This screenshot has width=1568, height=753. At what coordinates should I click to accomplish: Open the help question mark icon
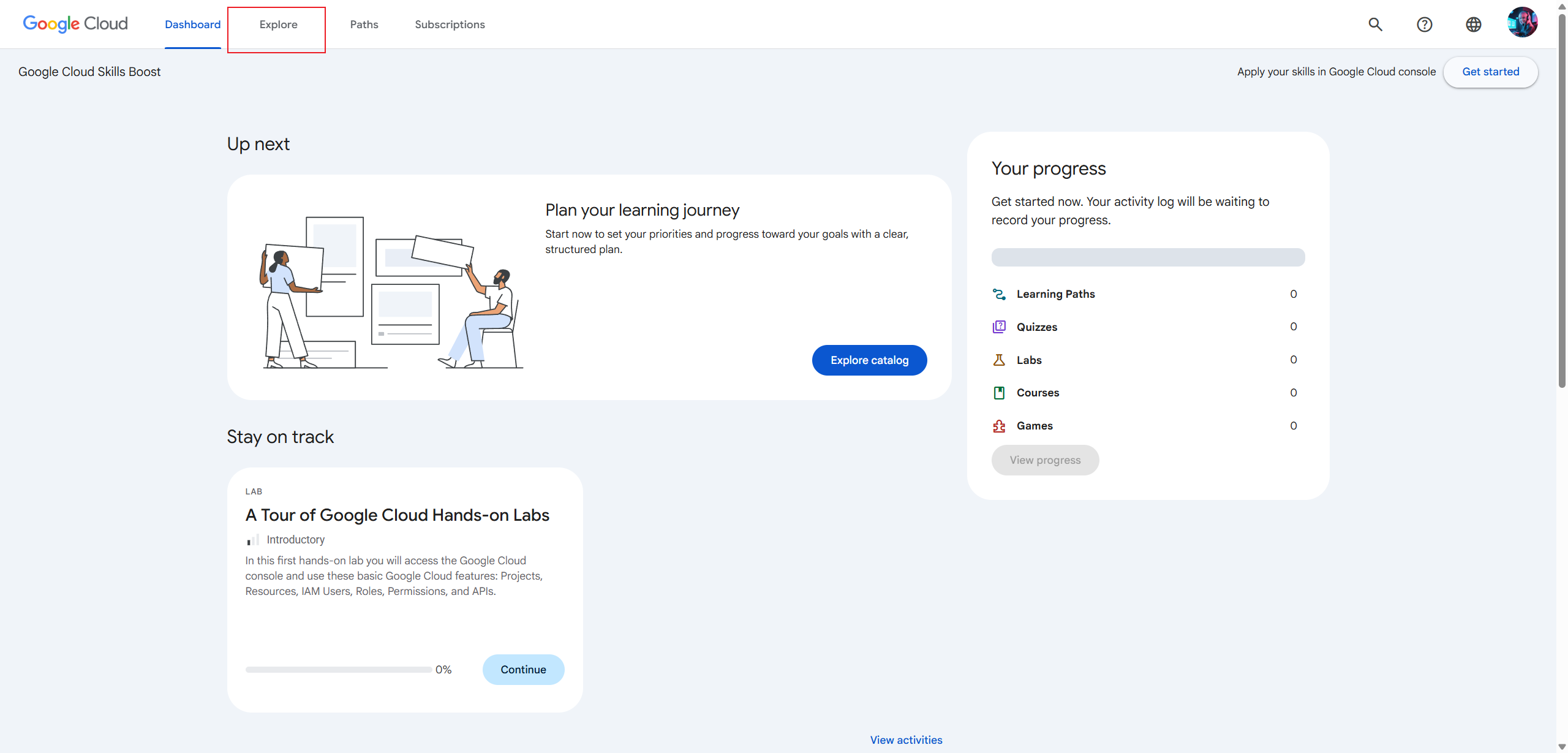click(x=1425, y=25)
